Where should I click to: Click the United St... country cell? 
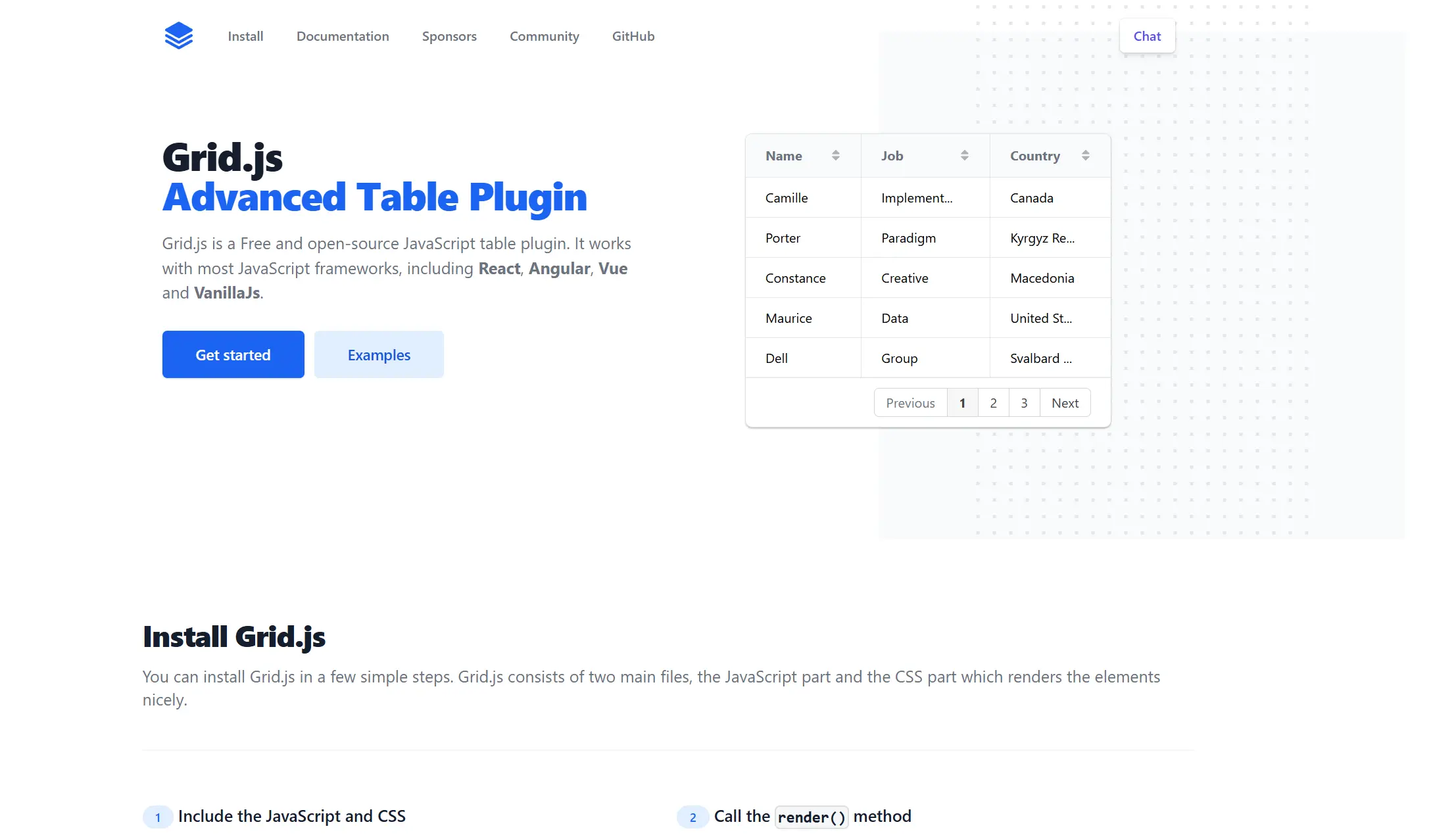(1050, 318)
